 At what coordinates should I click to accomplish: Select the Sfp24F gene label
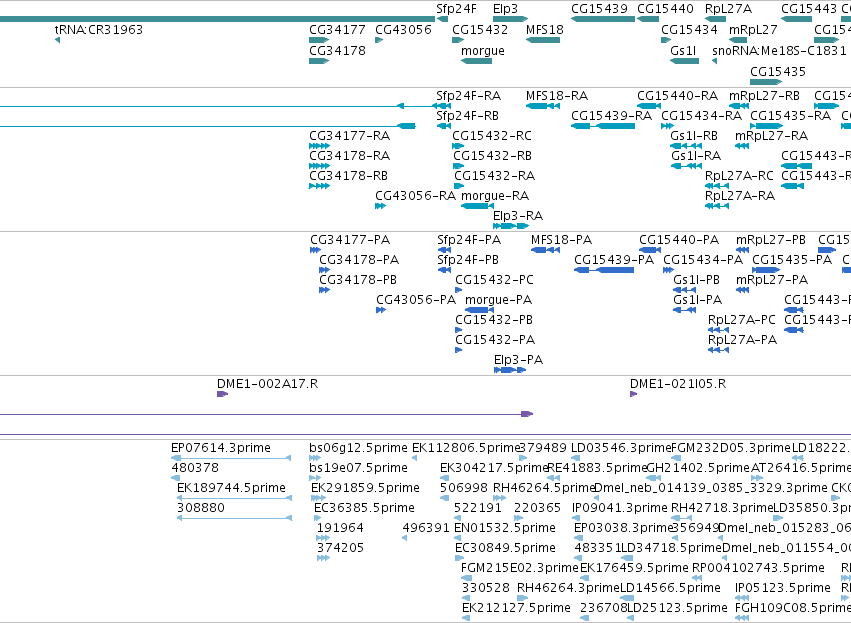point(456,9)
